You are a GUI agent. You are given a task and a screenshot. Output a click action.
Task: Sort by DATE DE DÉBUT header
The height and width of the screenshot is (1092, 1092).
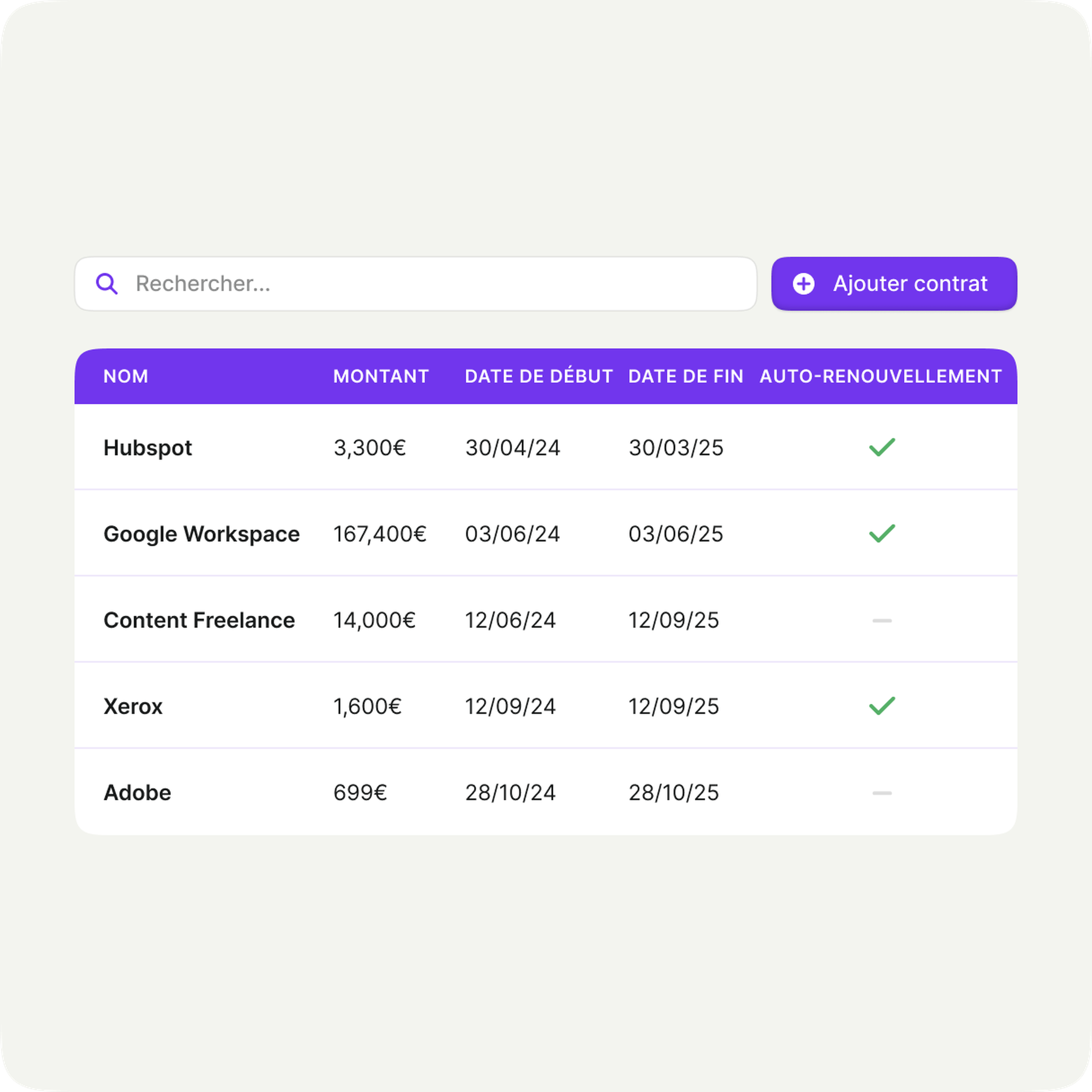[538, 376]
